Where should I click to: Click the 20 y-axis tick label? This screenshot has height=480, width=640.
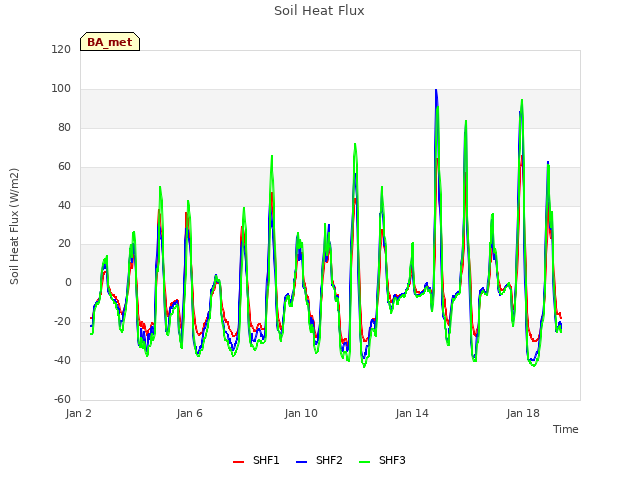click(64, 244)
